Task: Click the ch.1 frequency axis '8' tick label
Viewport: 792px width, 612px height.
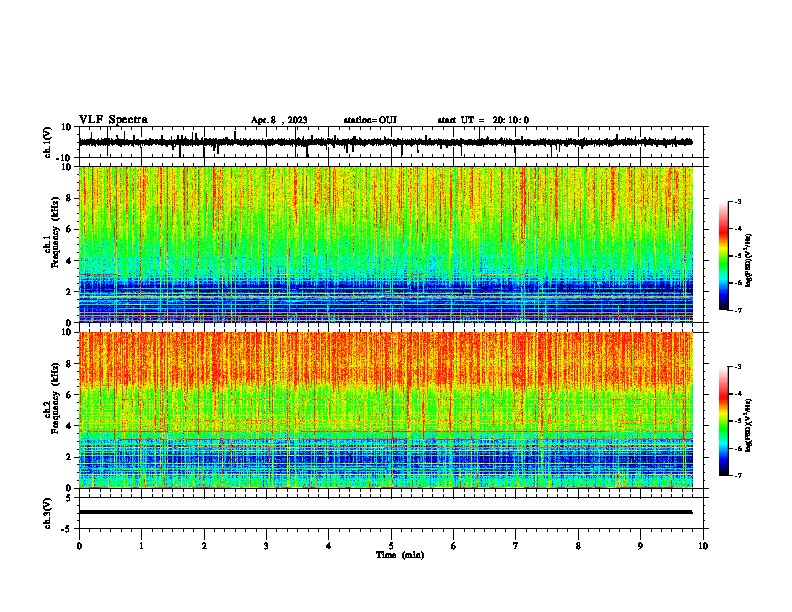Action: (x=69, y=198)
